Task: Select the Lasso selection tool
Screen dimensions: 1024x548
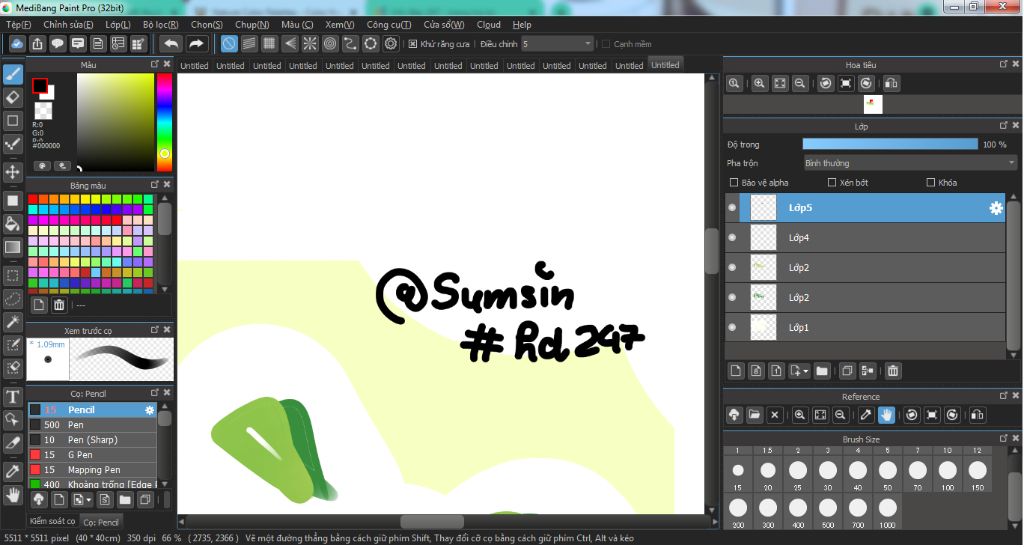Action: [12, 299]
